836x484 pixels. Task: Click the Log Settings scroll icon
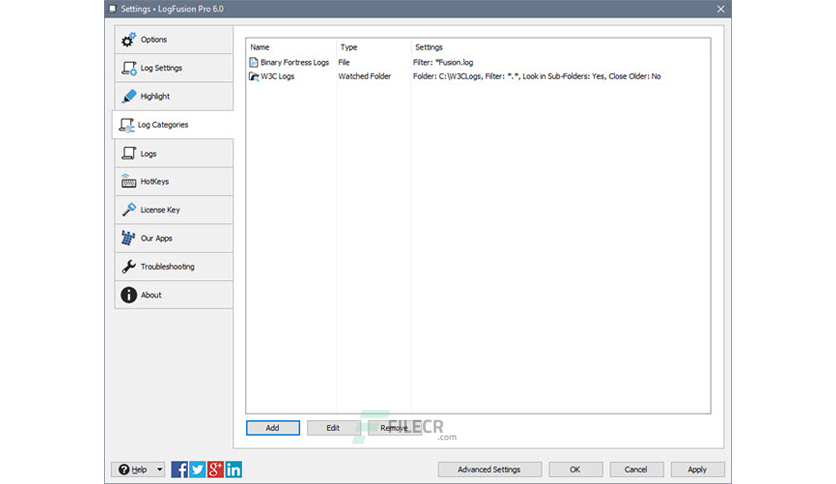[x=128, y=68]
